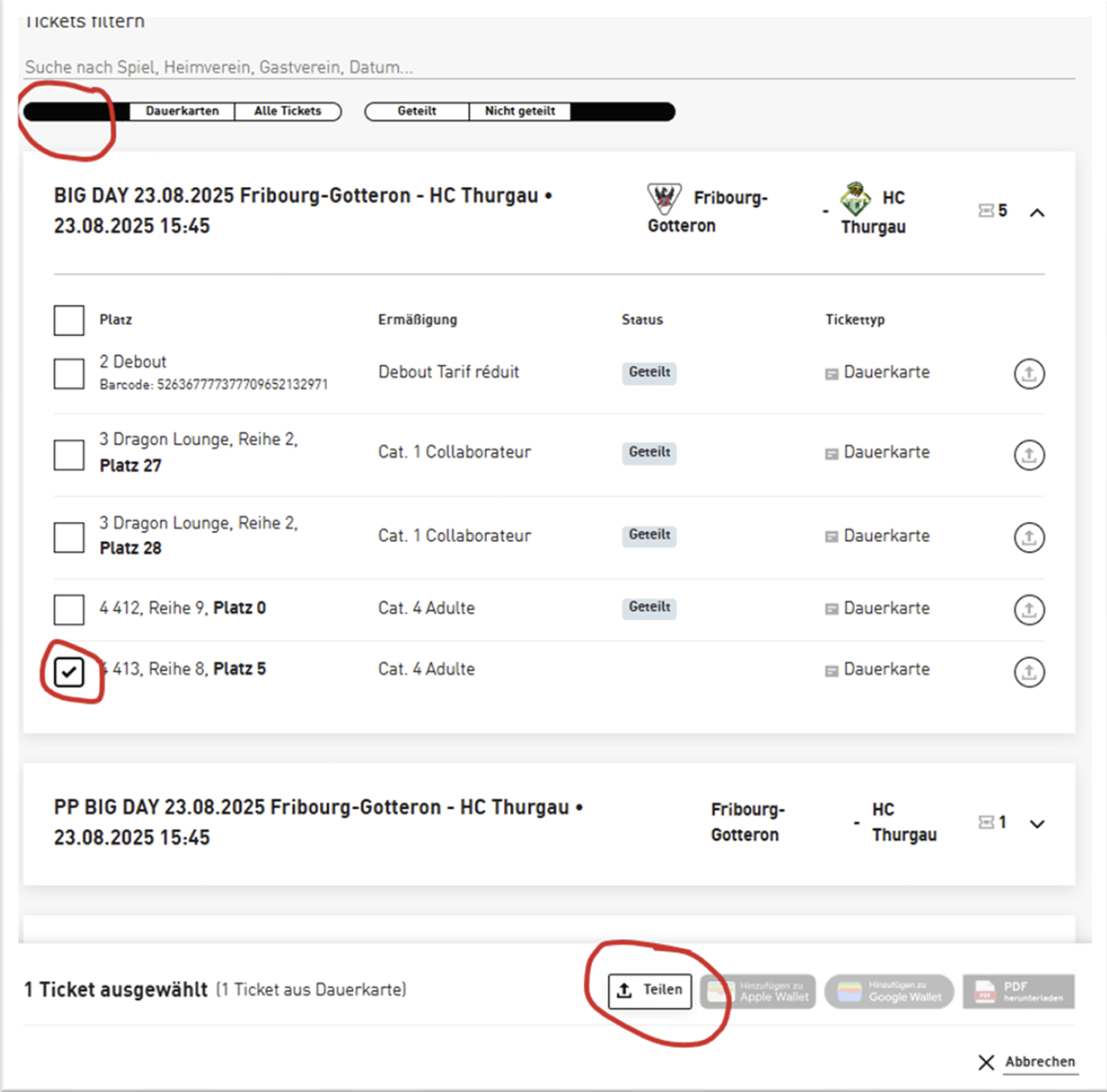This screenshot has height=1092, width=1107.
Task: Toggle the select-all checkbox next to Platz
Action: point(69,321)
